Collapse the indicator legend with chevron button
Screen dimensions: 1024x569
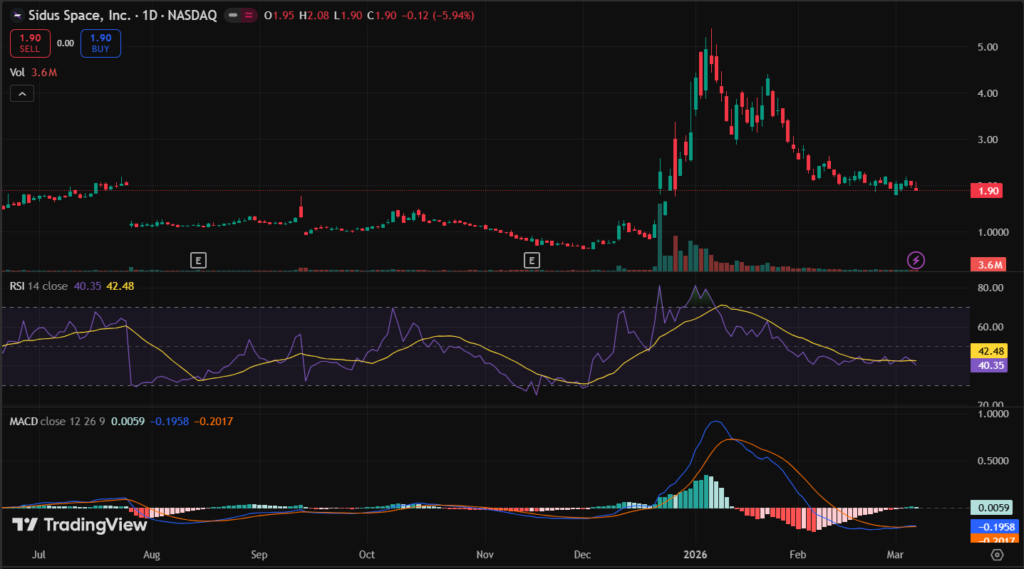23,94
